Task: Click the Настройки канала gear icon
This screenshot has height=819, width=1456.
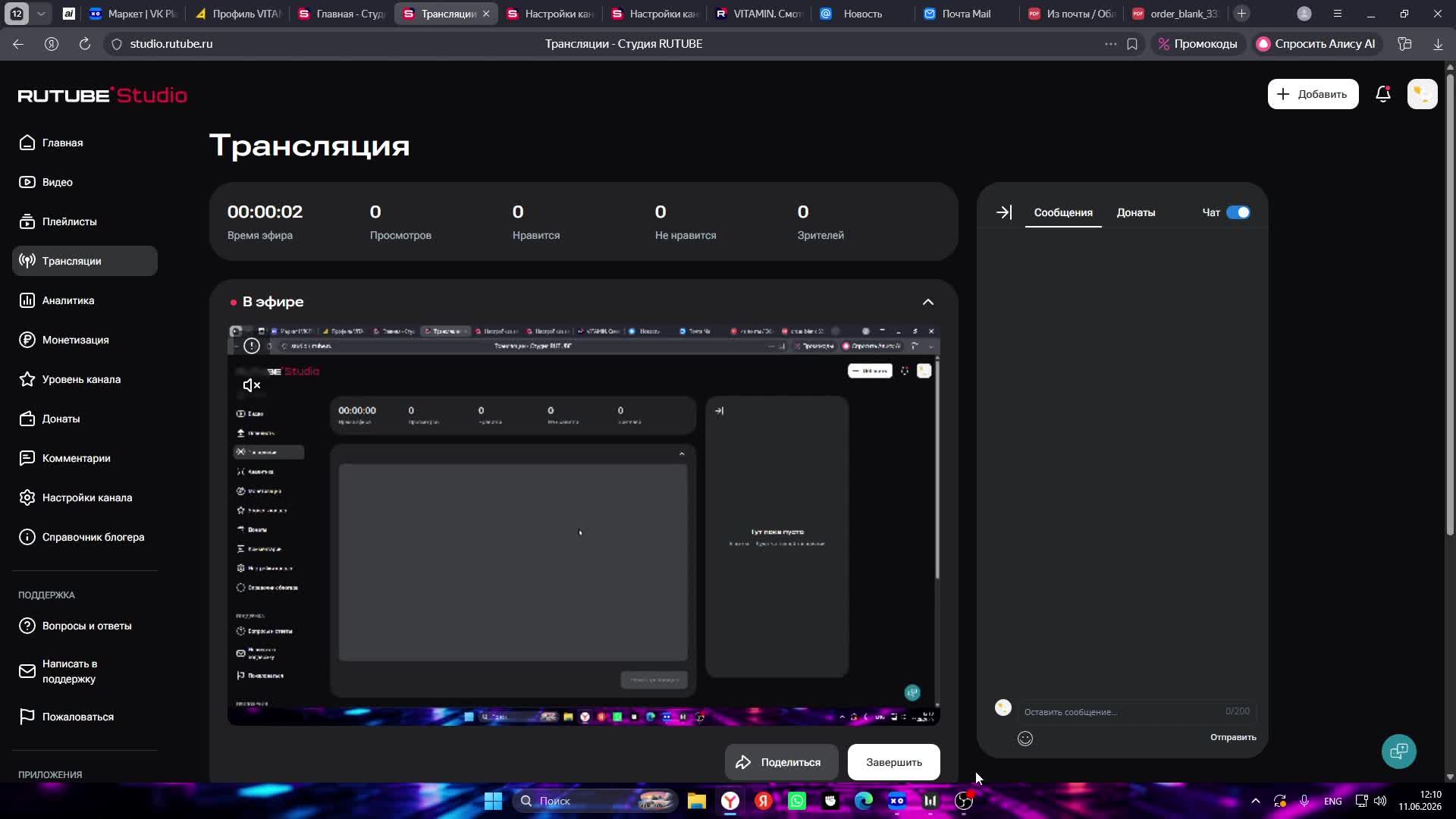Action: point(27,497)
